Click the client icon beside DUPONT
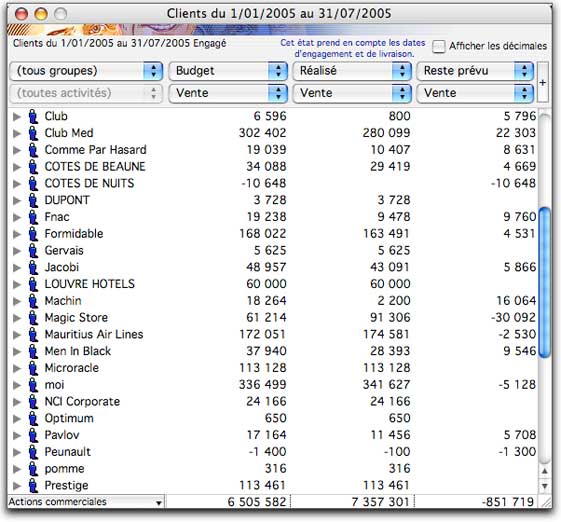561x522 pixels. click(x=33, y=200)
